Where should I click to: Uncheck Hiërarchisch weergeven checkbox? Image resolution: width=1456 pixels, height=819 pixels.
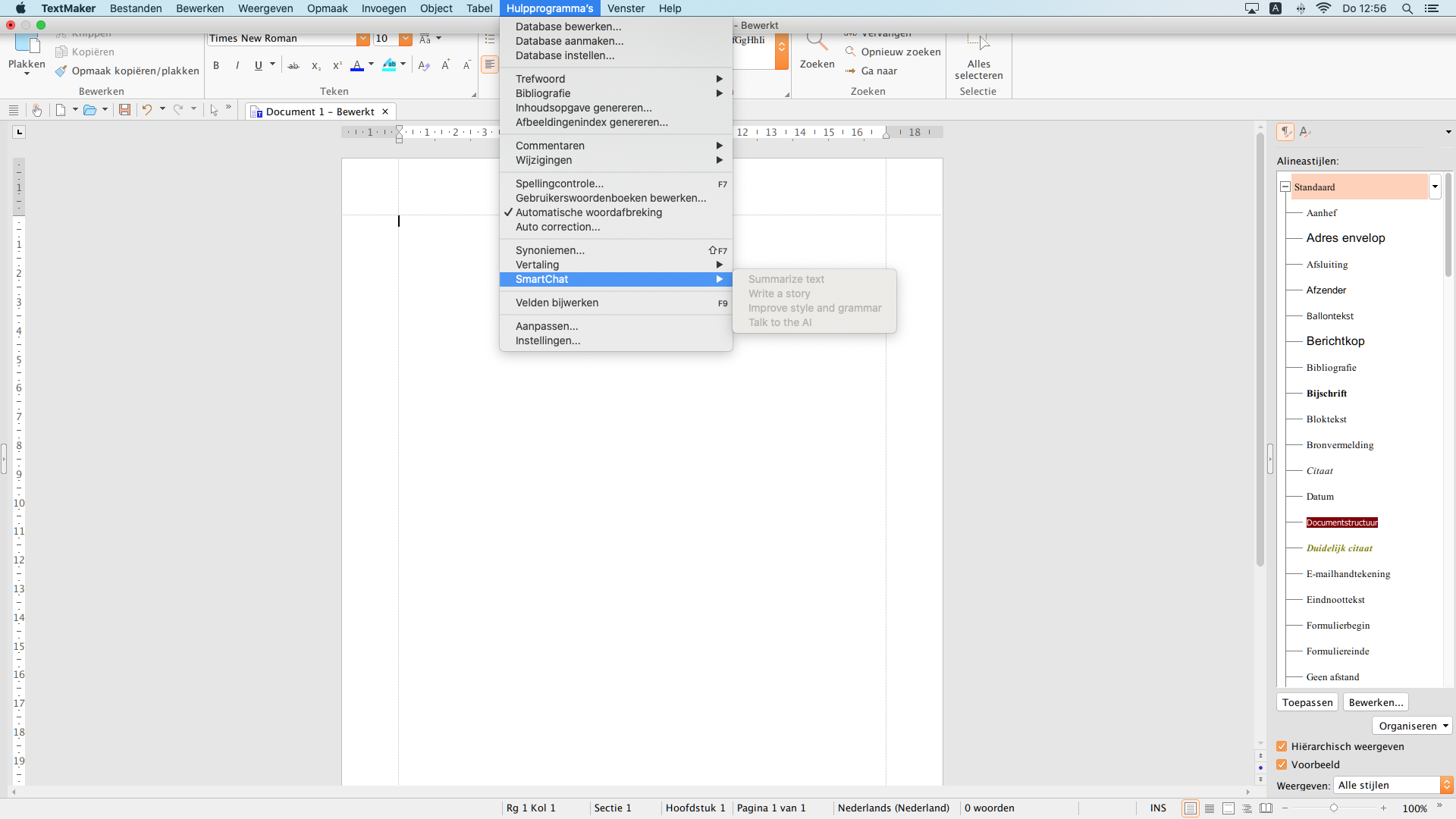coord(1282,746)
